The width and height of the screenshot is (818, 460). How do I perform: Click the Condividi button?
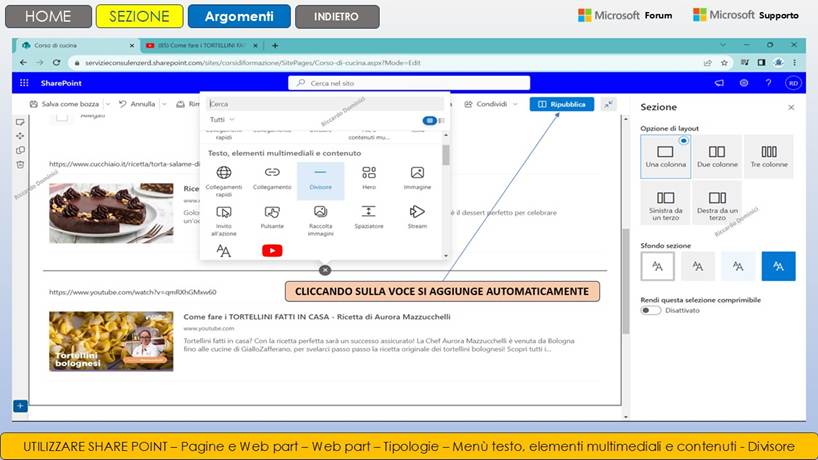click(486, 104)
